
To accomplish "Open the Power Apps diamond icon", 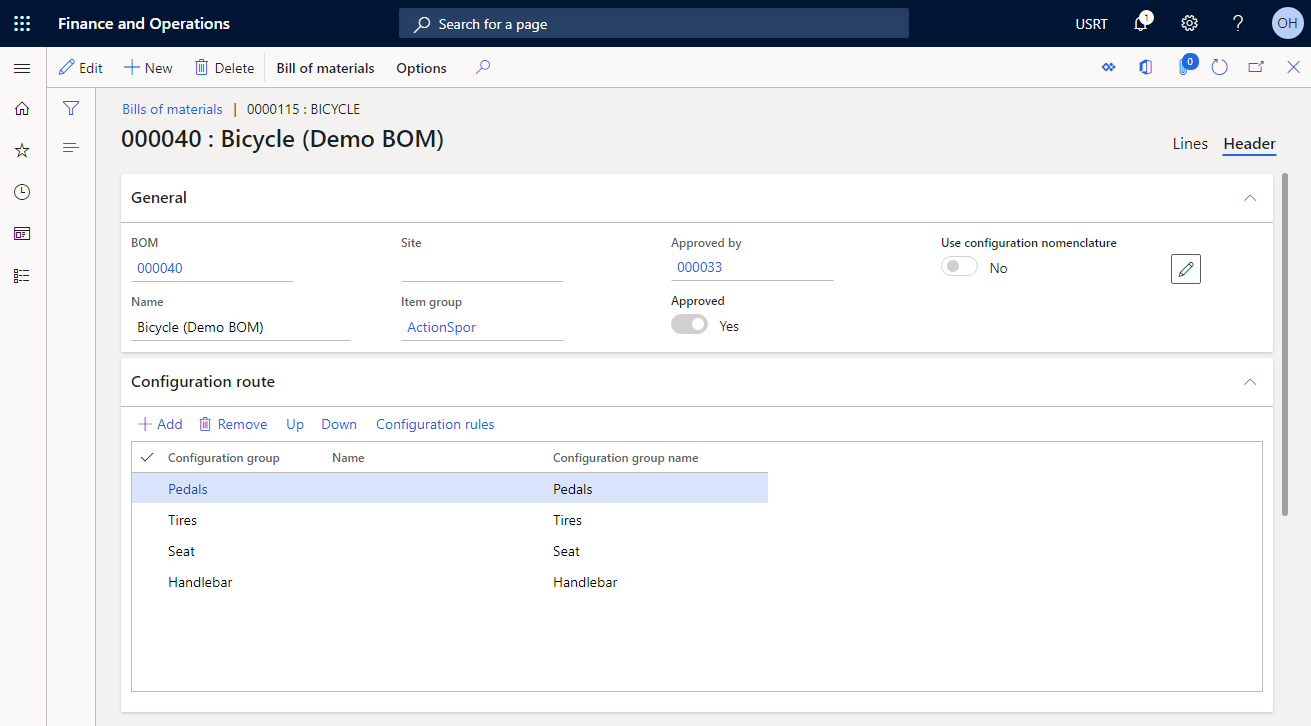I will coord(1108,68).
